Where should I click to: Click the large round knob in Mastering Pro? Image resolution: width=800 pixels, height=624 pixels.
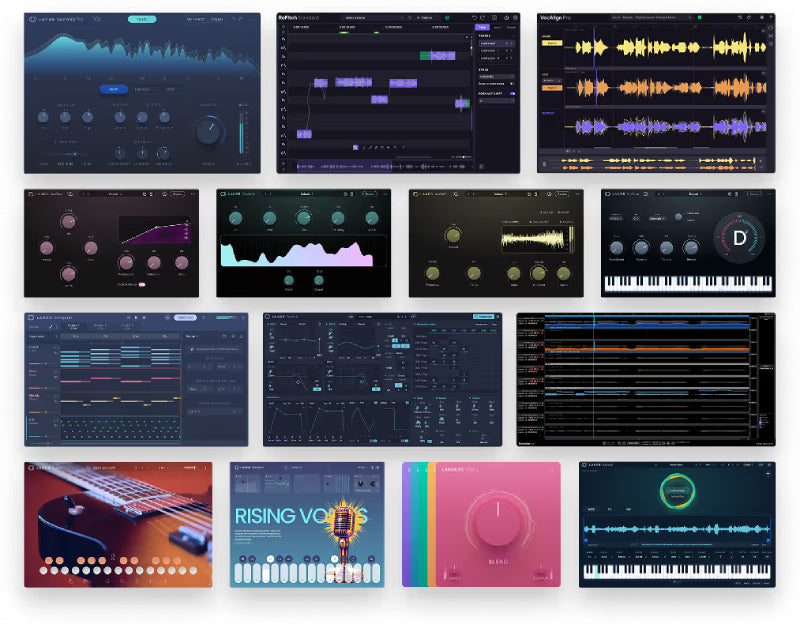[209, 131]
